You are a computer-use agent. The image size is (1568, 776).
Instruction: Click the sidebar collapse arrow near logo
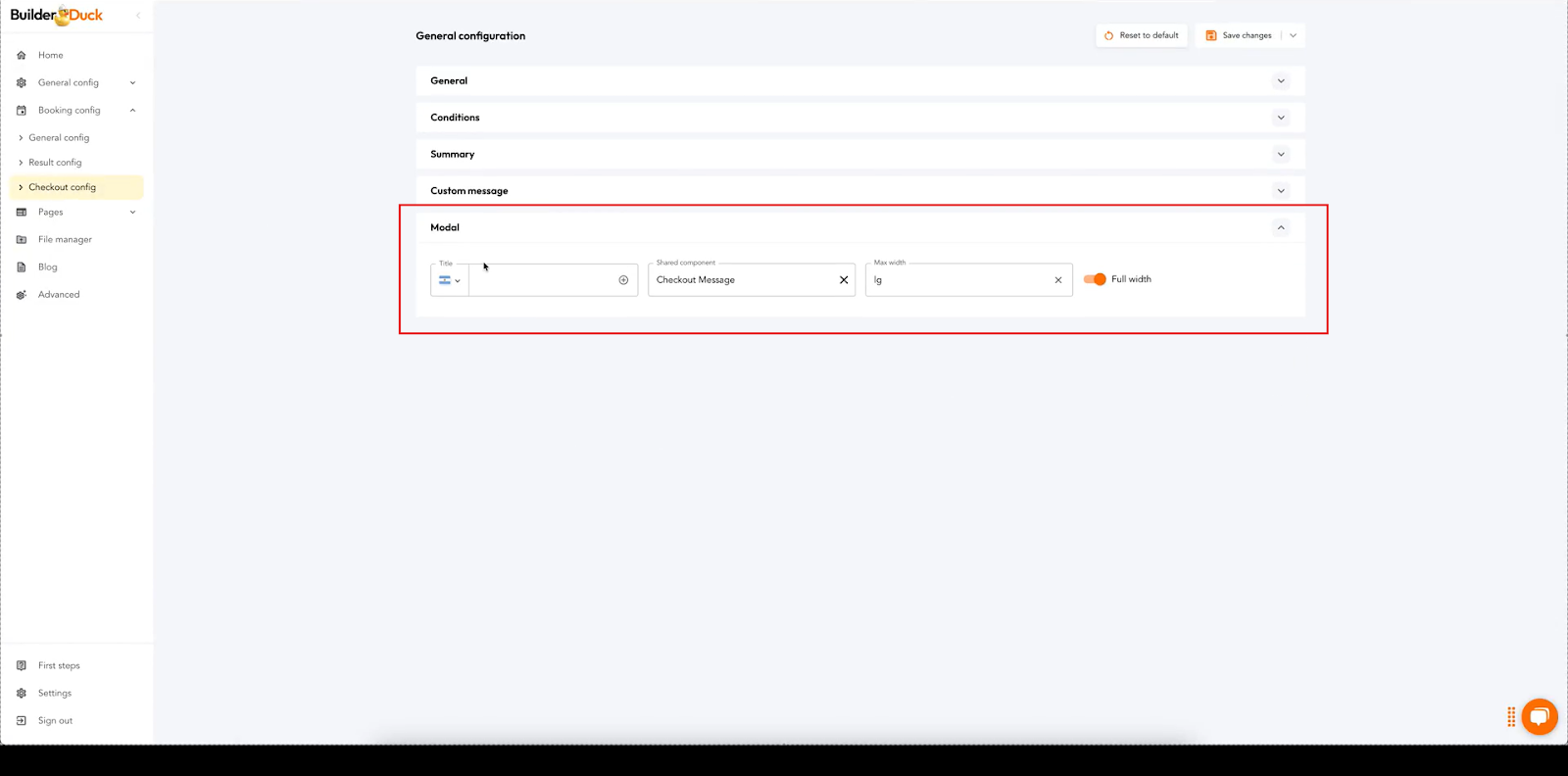(138, 16)
